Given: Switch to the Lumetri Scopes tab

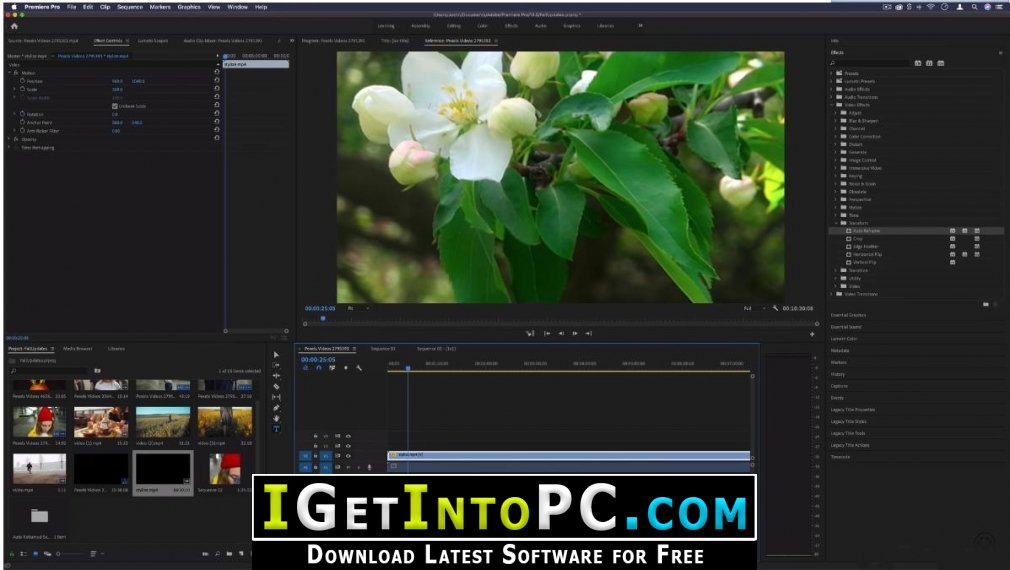Looking at the screenshot, I should 153,41.
